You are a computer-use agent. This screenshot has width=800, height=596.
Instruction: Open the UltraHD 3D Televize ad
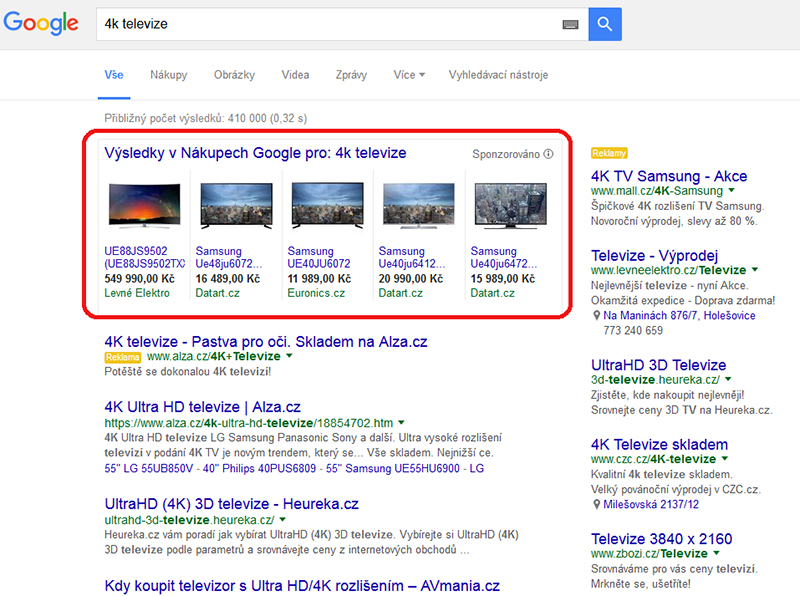pyautogui.click(x=658, y=365)
